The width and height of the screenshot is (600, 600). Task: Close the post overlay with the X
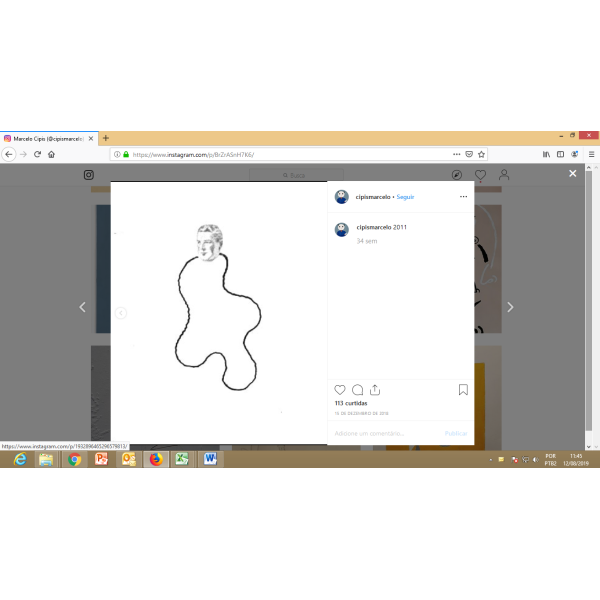coord(573,173)
